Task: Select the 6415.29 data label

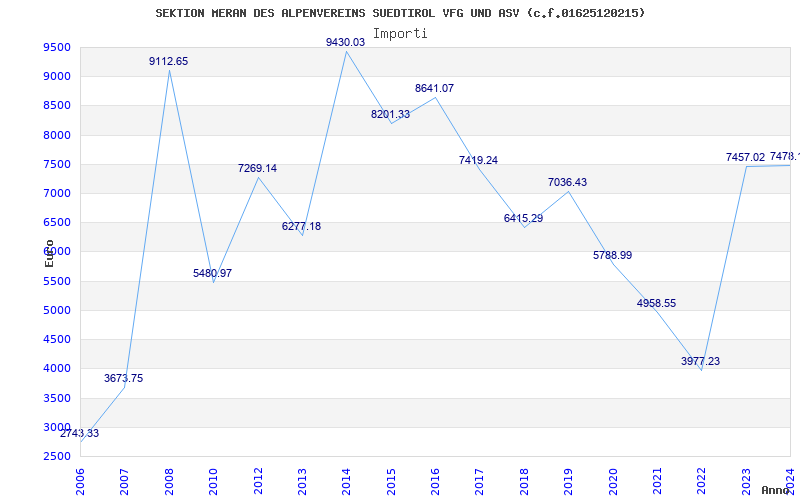Action: [x=523, y=218]
